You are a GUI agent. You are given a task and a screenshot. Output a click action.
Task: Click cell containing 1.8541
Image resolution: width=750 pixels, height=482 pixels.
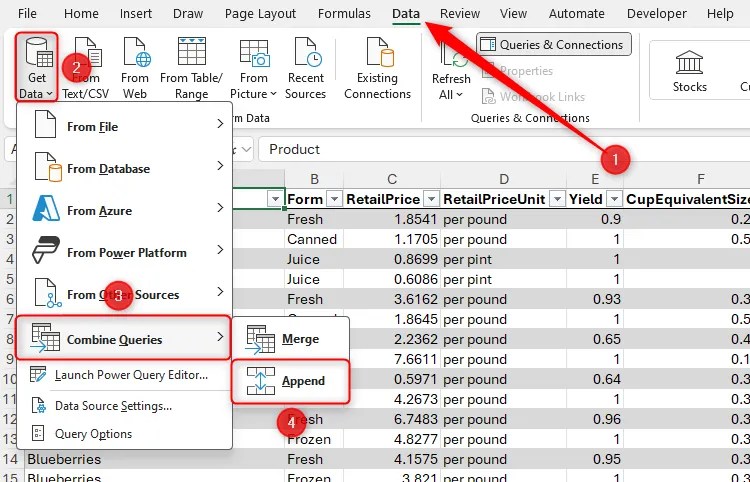(392, 219)
